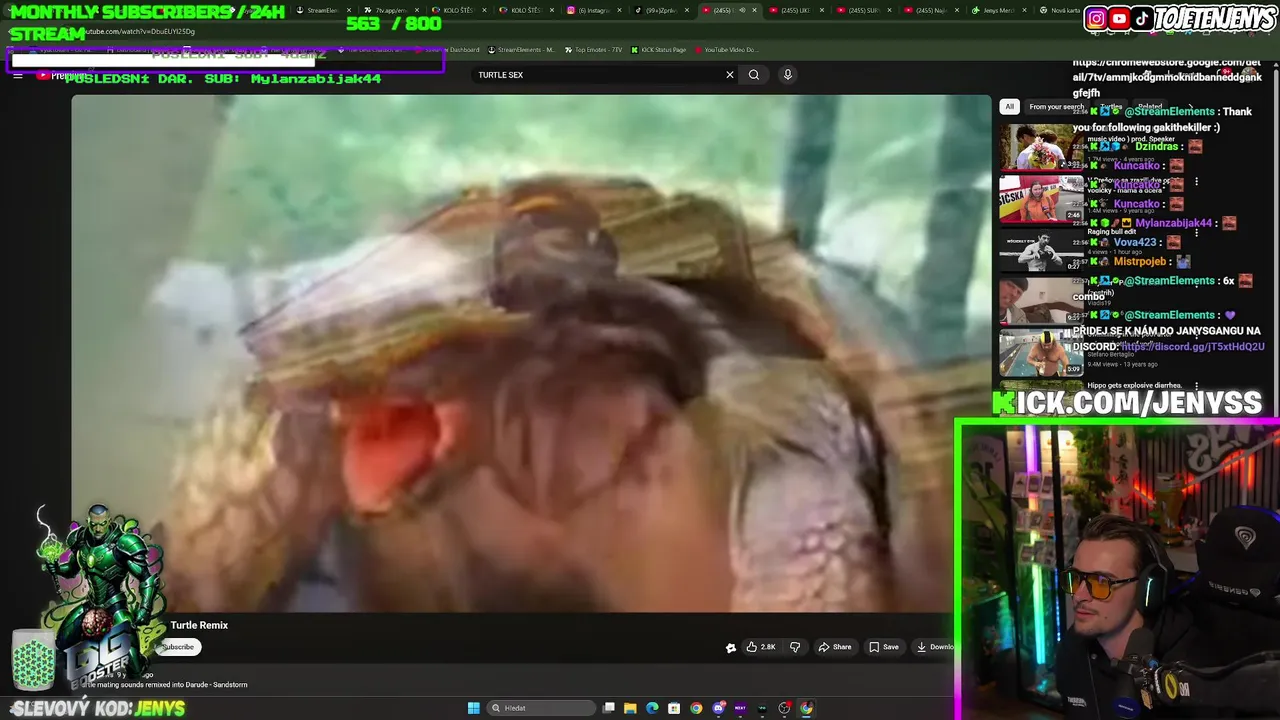Click the YouTube search magnifier button
This screenshot has height=720, width=1280.
click(x=754, y=75)
